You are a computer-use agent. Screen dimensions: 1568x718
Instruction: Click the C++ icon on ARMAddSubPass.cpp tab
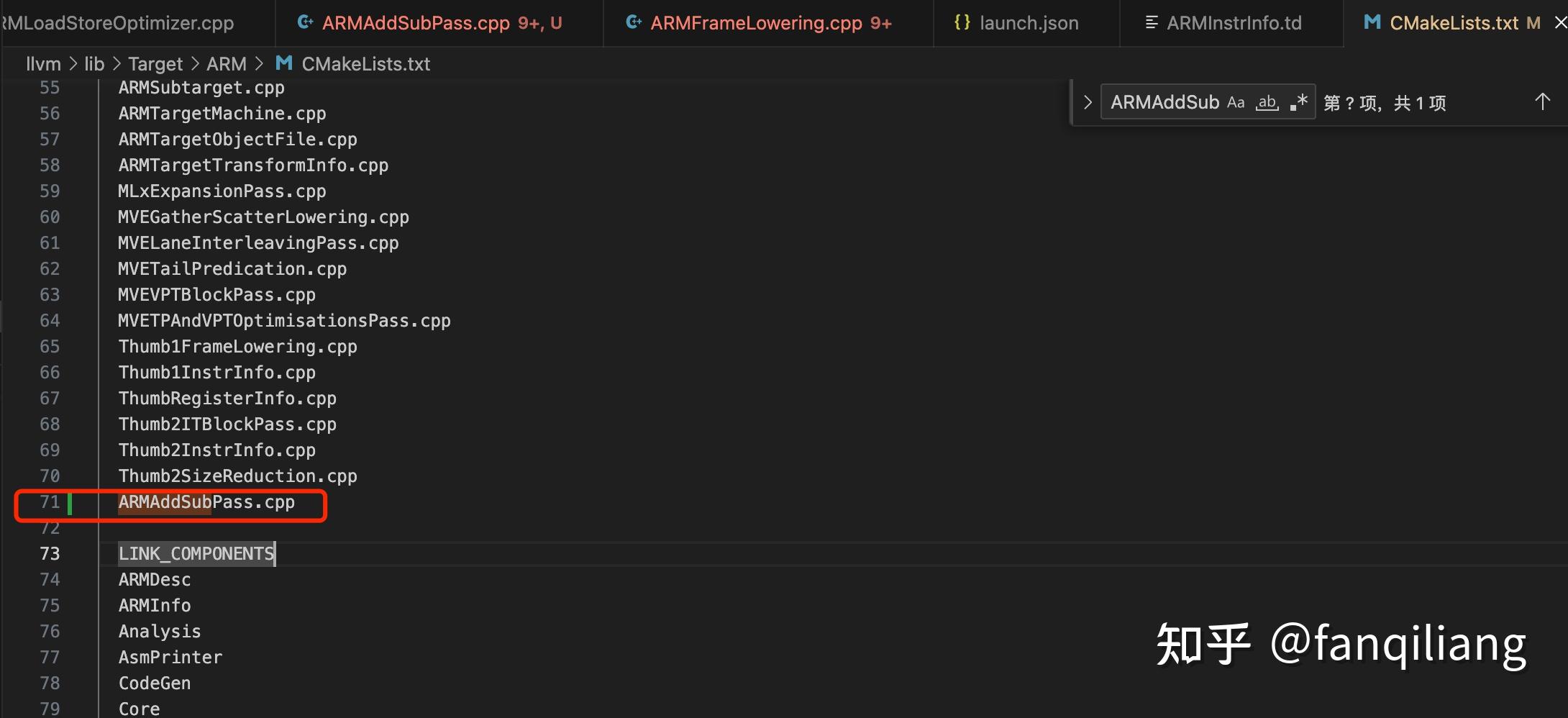(305, 23)
